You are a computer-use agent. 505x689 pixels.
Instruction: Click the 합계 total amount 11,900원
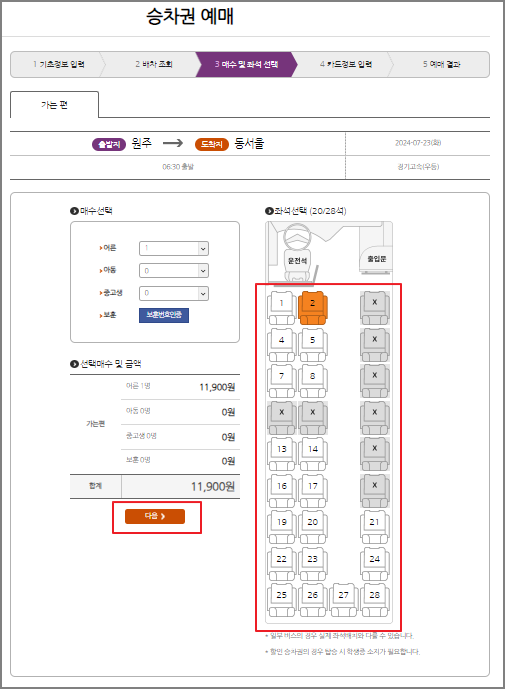pyautogui.click(x=213, y=486)
